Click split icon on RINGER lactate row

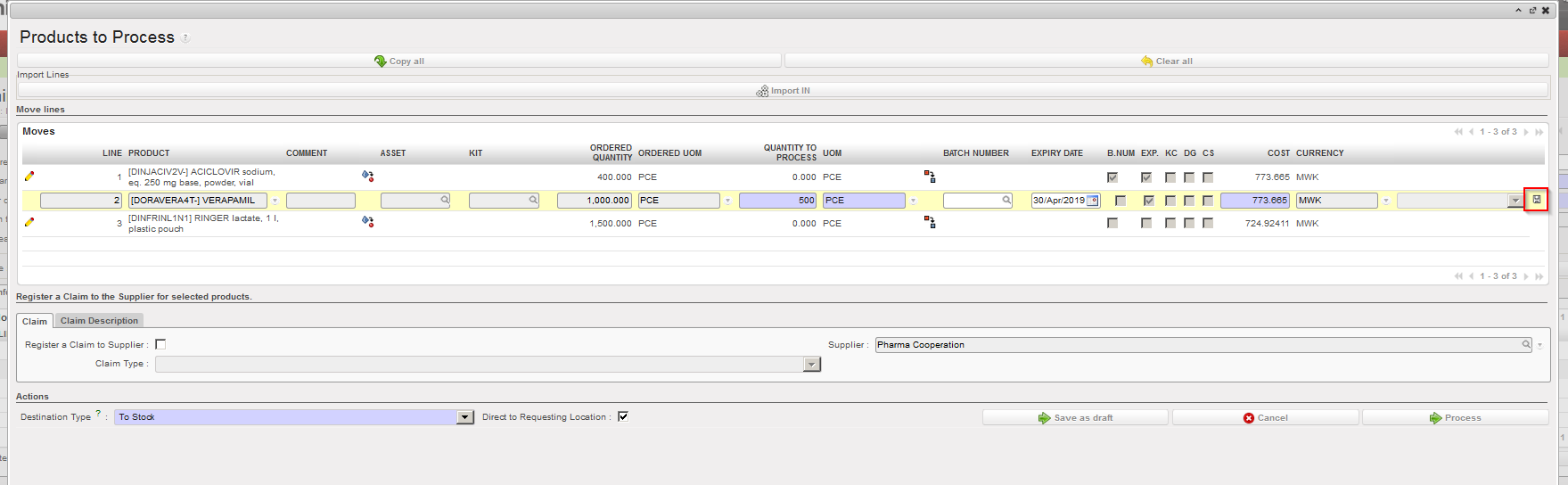(930, 222)
